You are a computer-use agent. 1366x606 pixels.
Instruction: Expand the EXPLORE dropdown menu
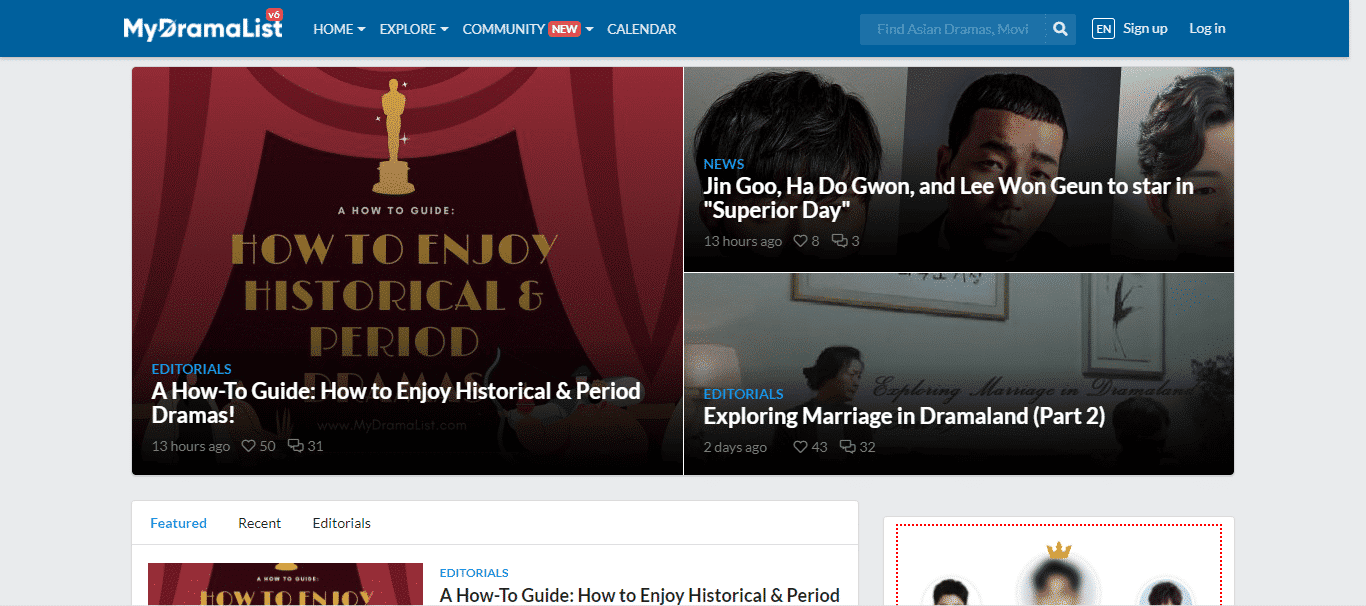(x=414, y=29)
